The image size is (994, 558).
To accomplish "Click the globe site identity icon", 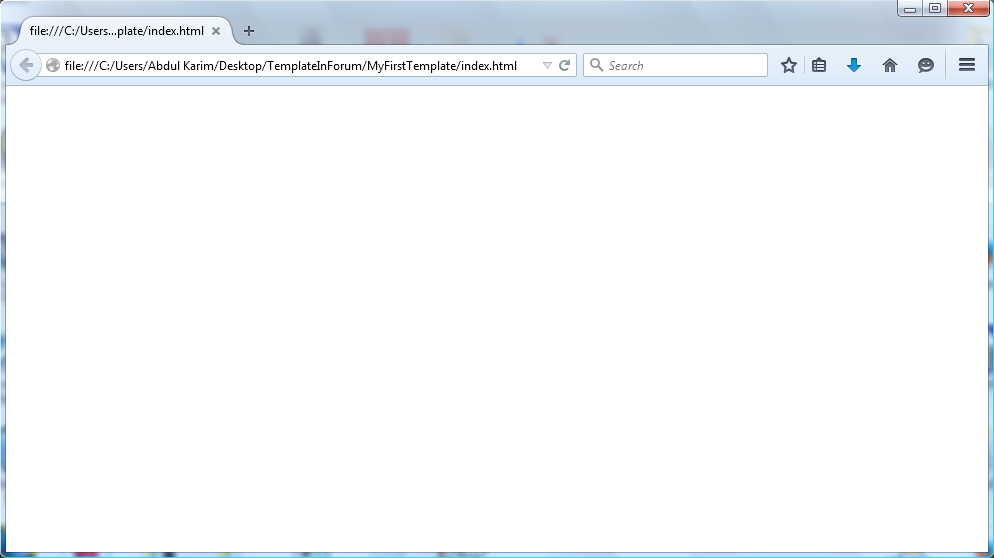I will pos(53,66).
